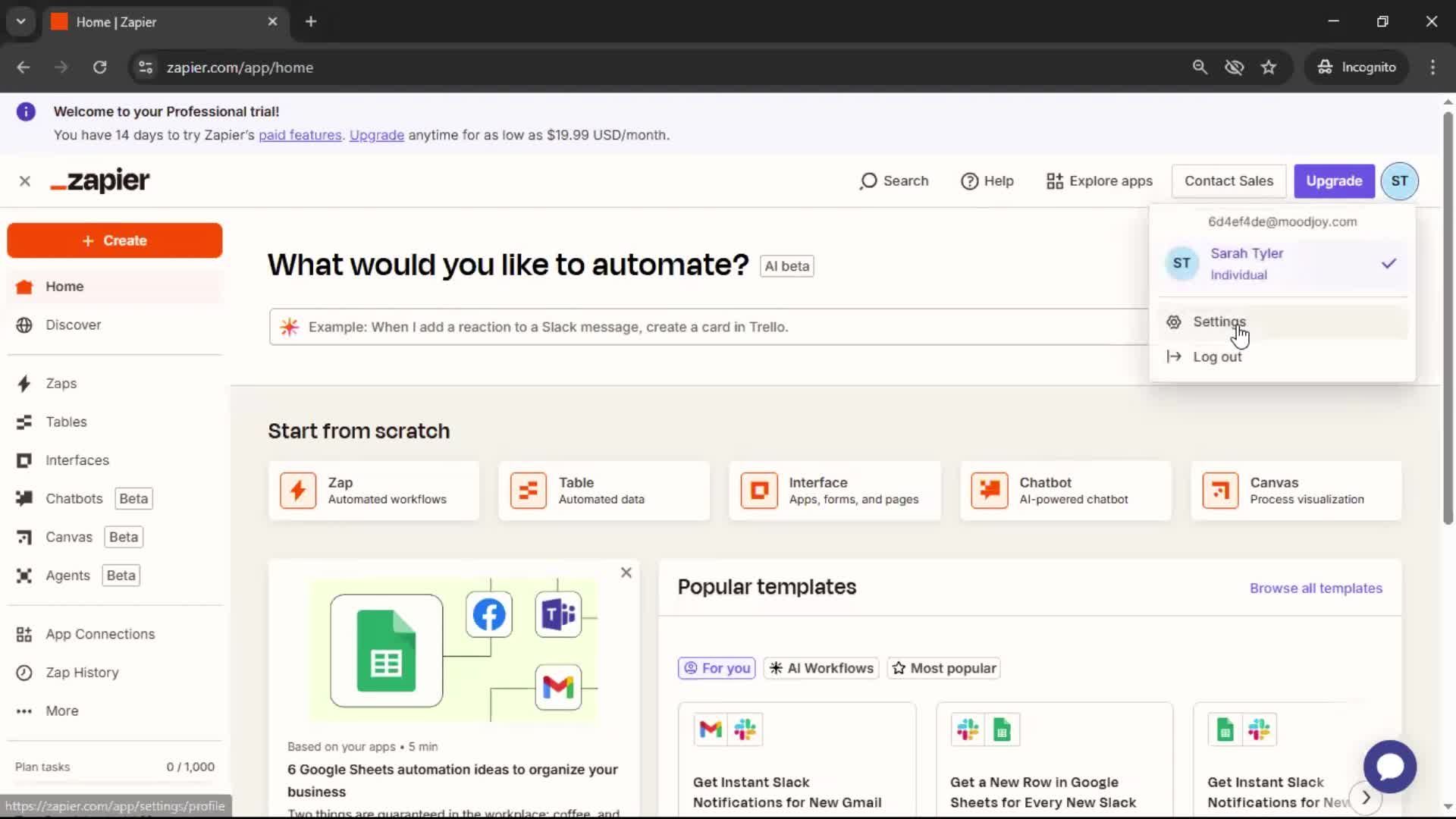The width and height of the screenshot is (1456, 819).
Task: Open Canvas in the sidebar
Action: pos(114,537)
